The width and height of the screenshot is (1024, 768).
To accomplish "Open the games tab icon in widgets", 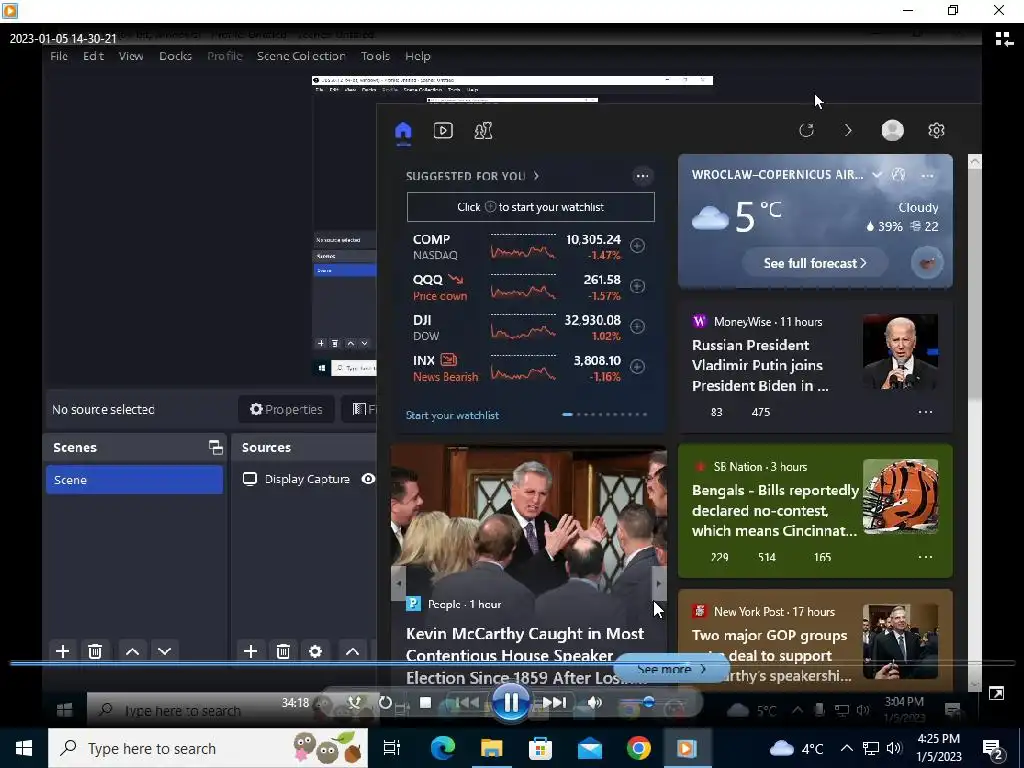I will pyautogui.click(x=483, y=131).
